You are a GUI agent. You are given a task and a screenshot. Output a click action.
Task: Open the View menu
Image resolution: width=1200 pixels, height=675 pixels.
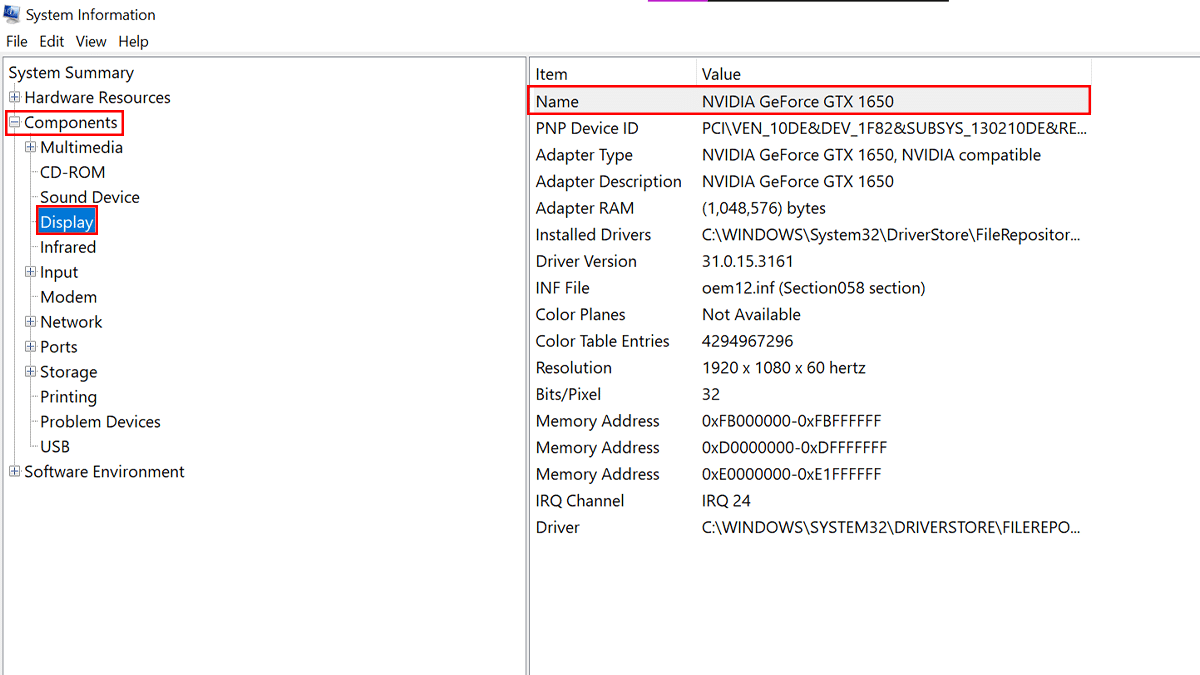point(91,41)
